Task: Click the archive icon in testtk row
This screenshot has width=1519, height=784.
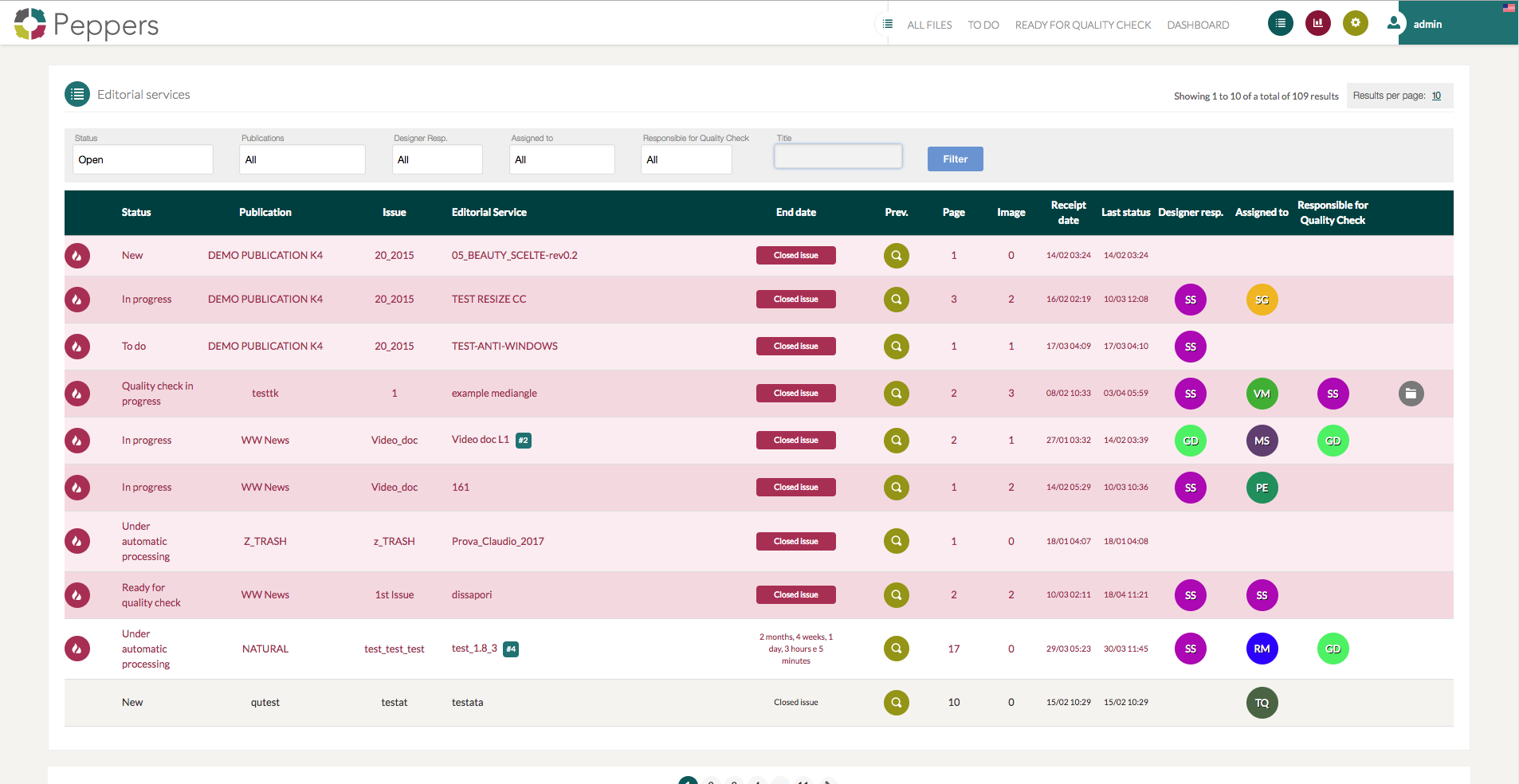Action: tap(1411, 394)
